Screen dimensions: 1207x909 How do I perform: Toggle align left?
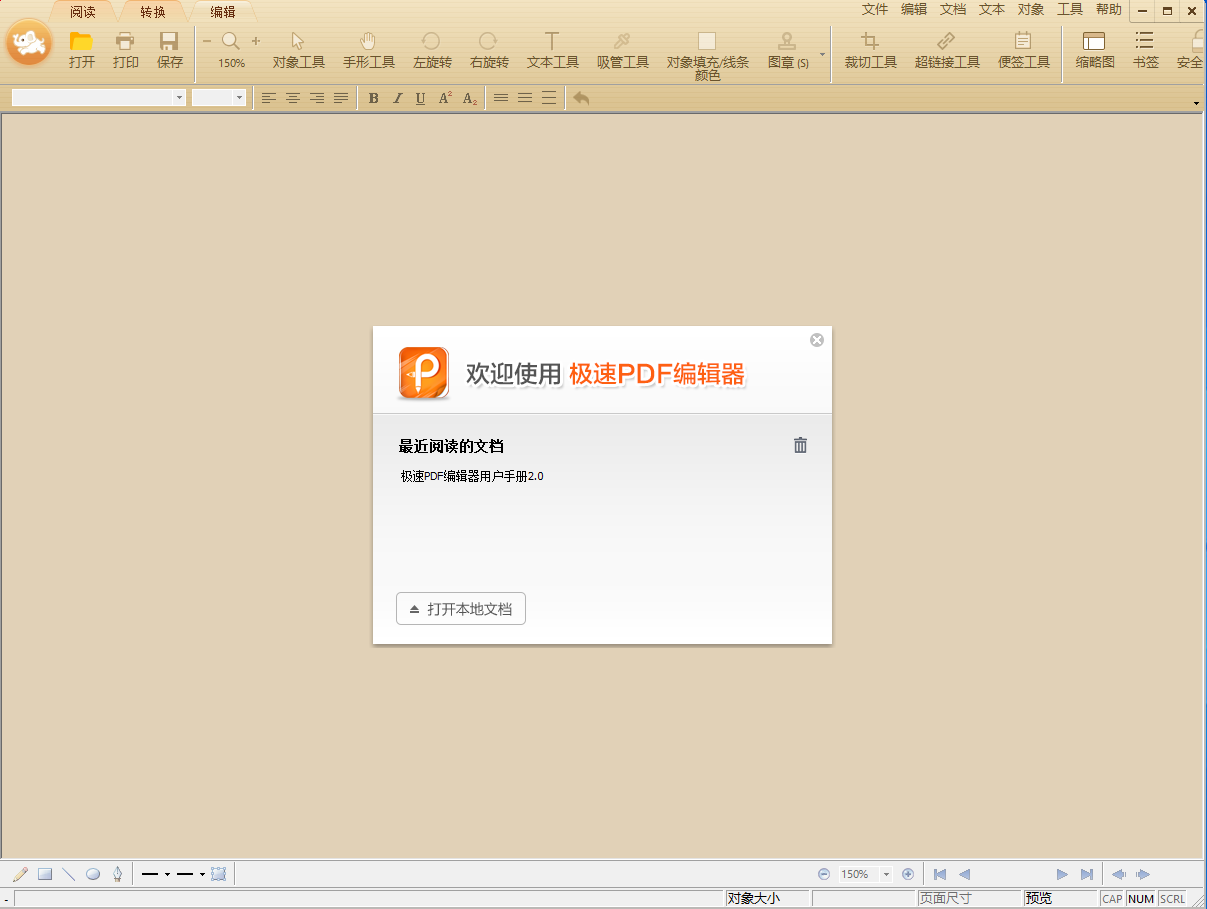tap(269, 98)
